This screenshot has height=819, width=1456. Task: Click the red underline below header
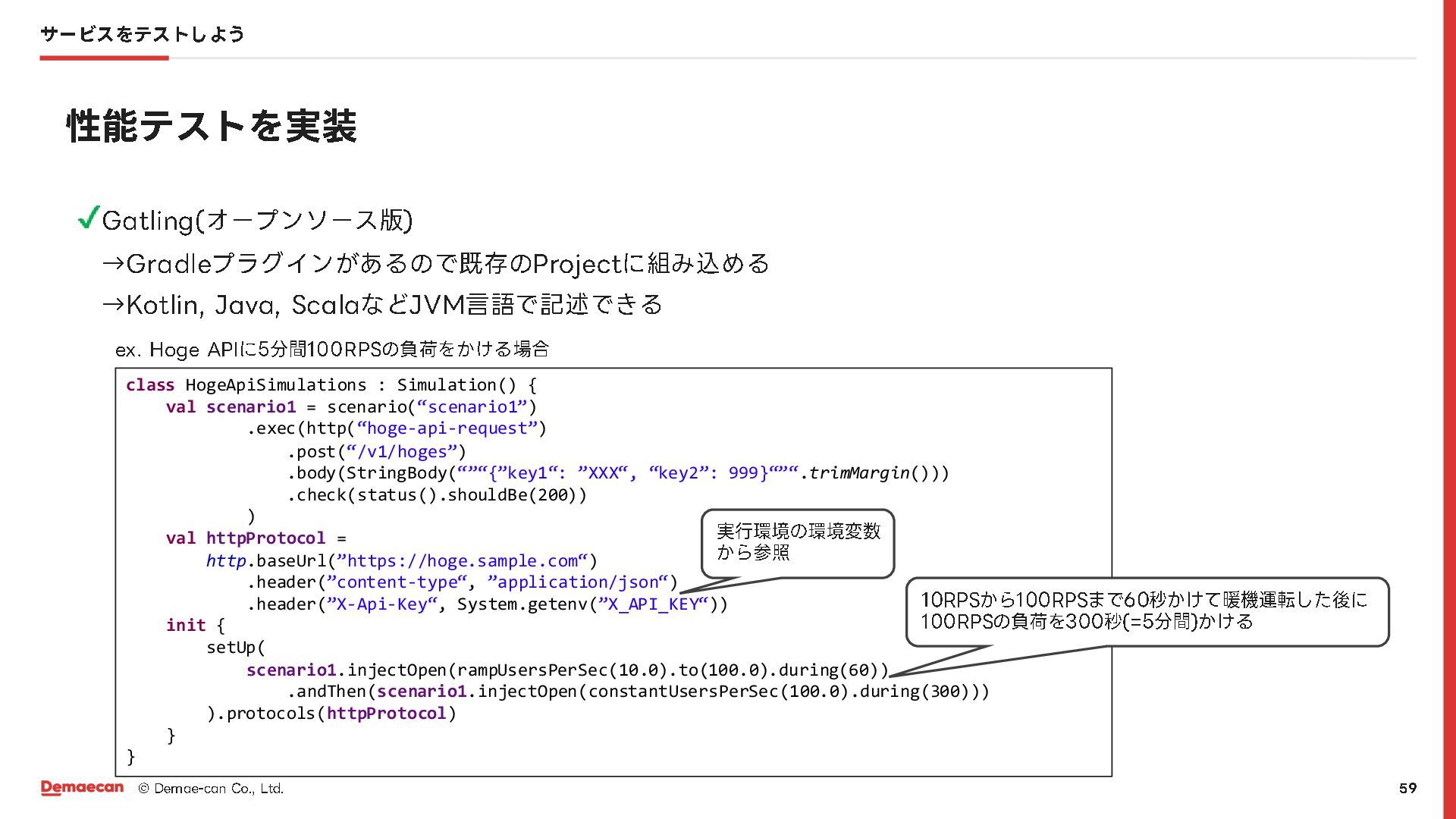(104, 58)
